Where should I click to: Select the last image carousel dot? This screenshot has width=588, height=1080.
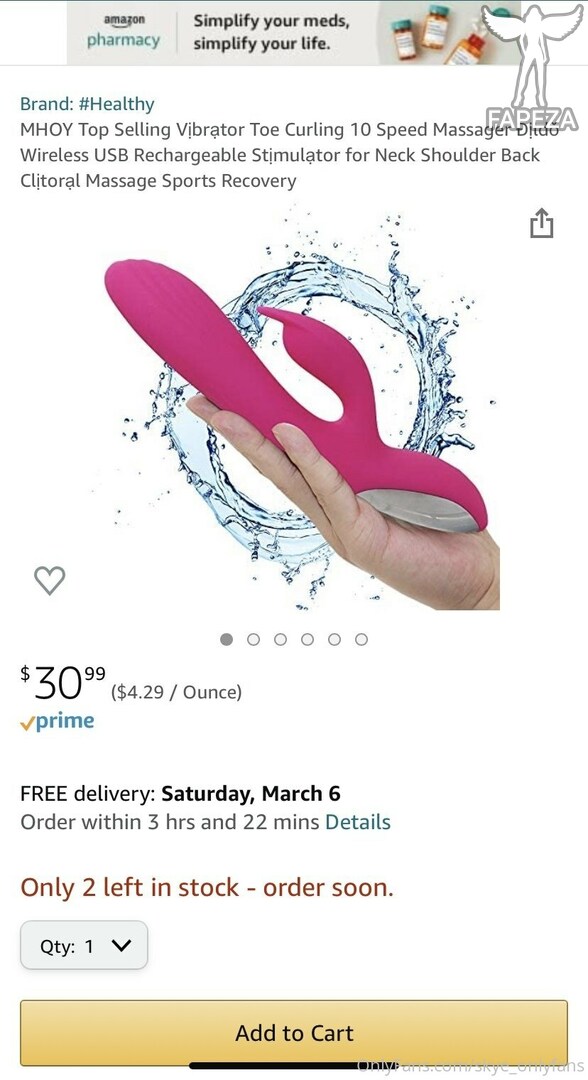tap(361, 639)
